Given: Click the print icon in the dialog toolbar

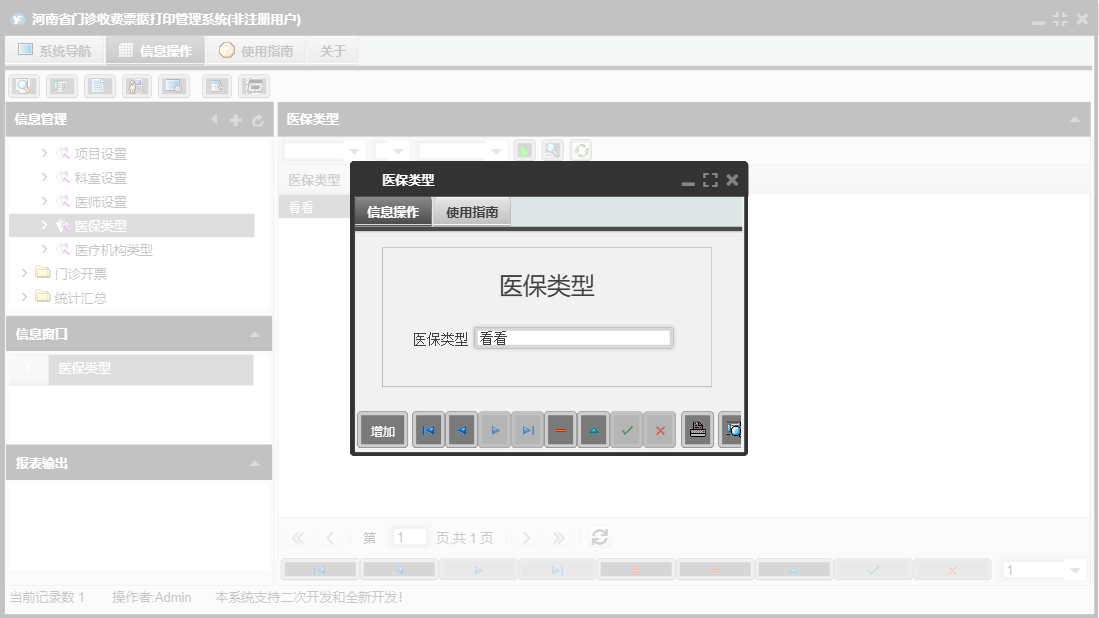Looking at the screenshot, I should pos(697,430).
